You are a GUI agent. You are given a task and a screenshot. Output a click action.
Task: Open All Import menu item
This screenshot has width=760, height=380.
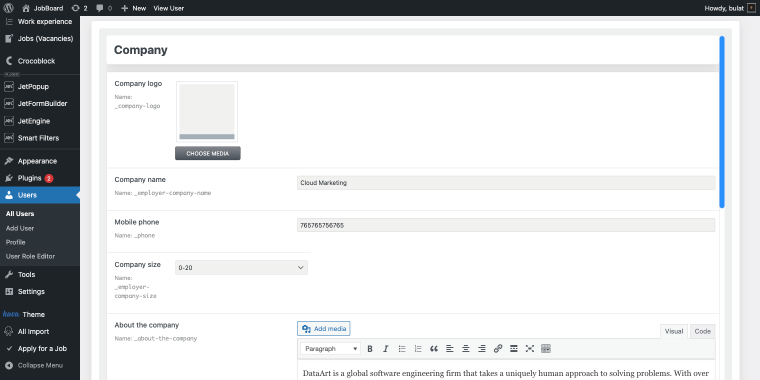pos(40,332)
